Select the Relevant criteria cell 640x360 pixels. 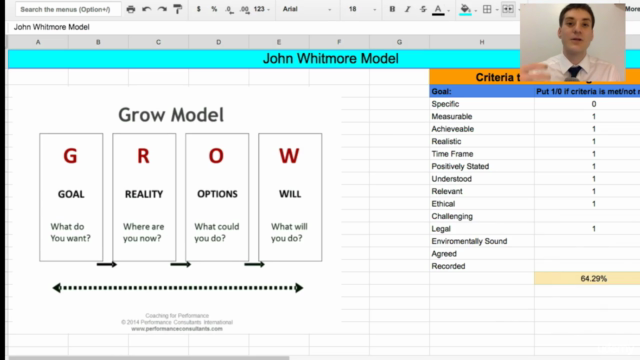[482, 191]
